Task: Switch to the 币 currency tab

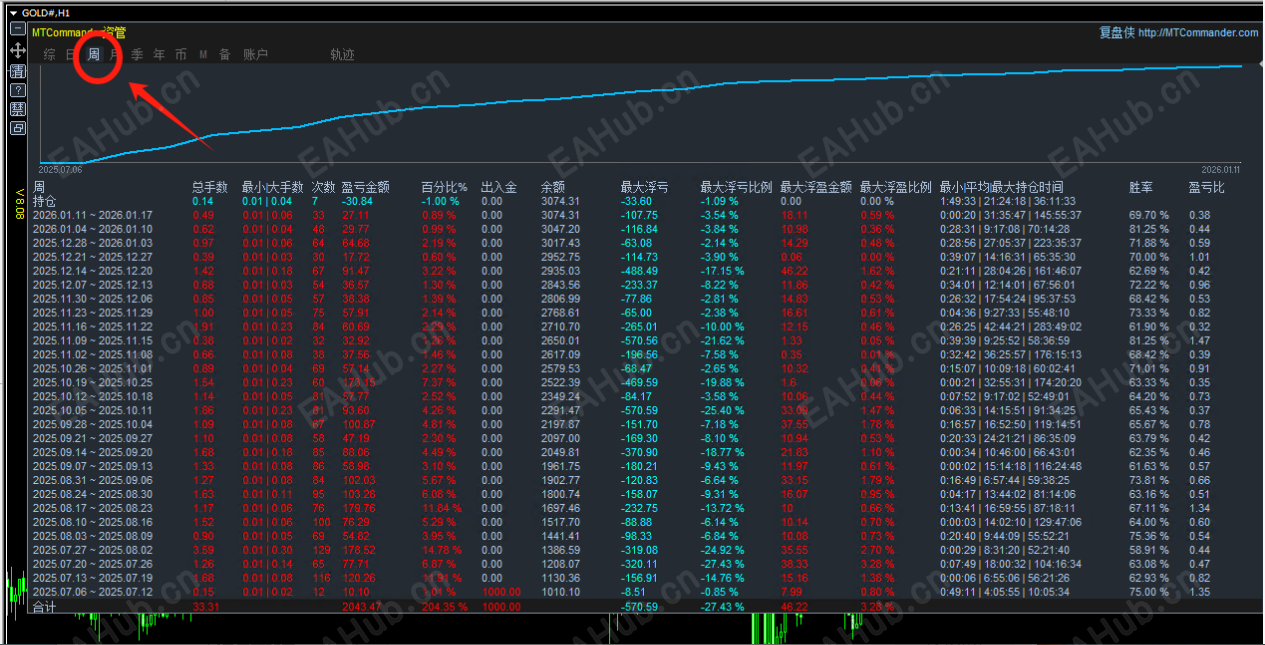Action: tap(181, 54)
